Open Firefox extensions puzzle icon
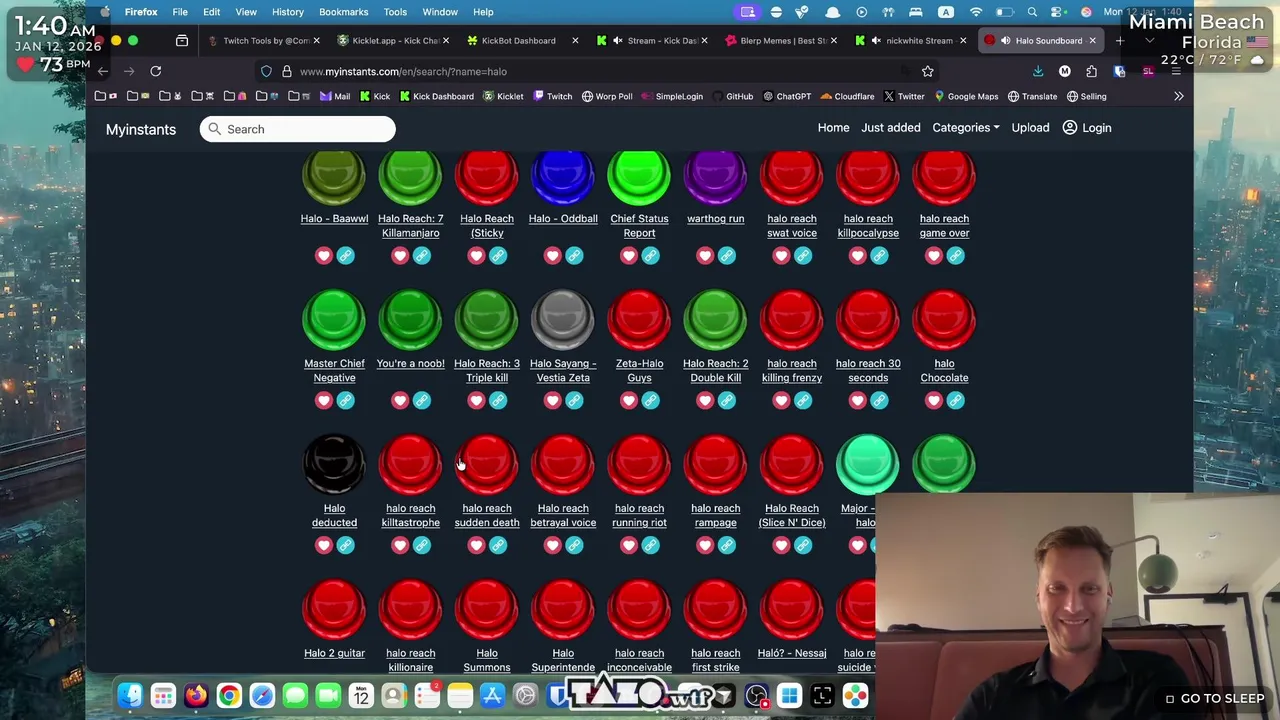The width and height of the screenshot is (1280, 720). (1092, 71)
